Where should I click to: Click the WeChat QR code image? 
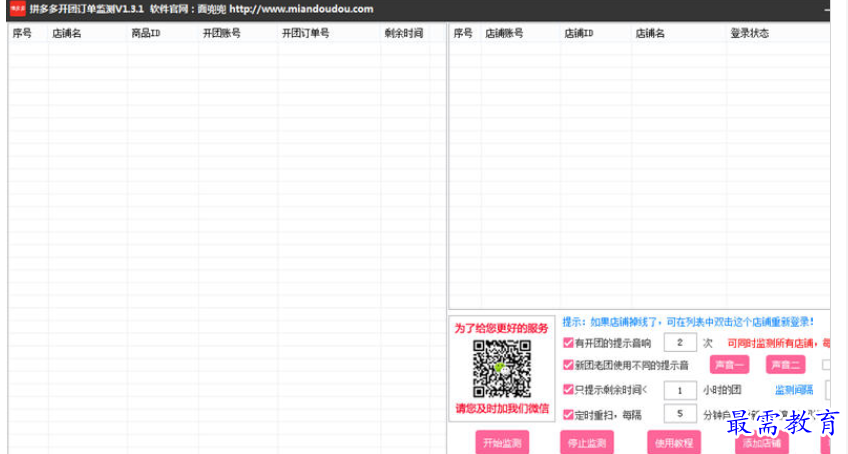click(502, 369)
